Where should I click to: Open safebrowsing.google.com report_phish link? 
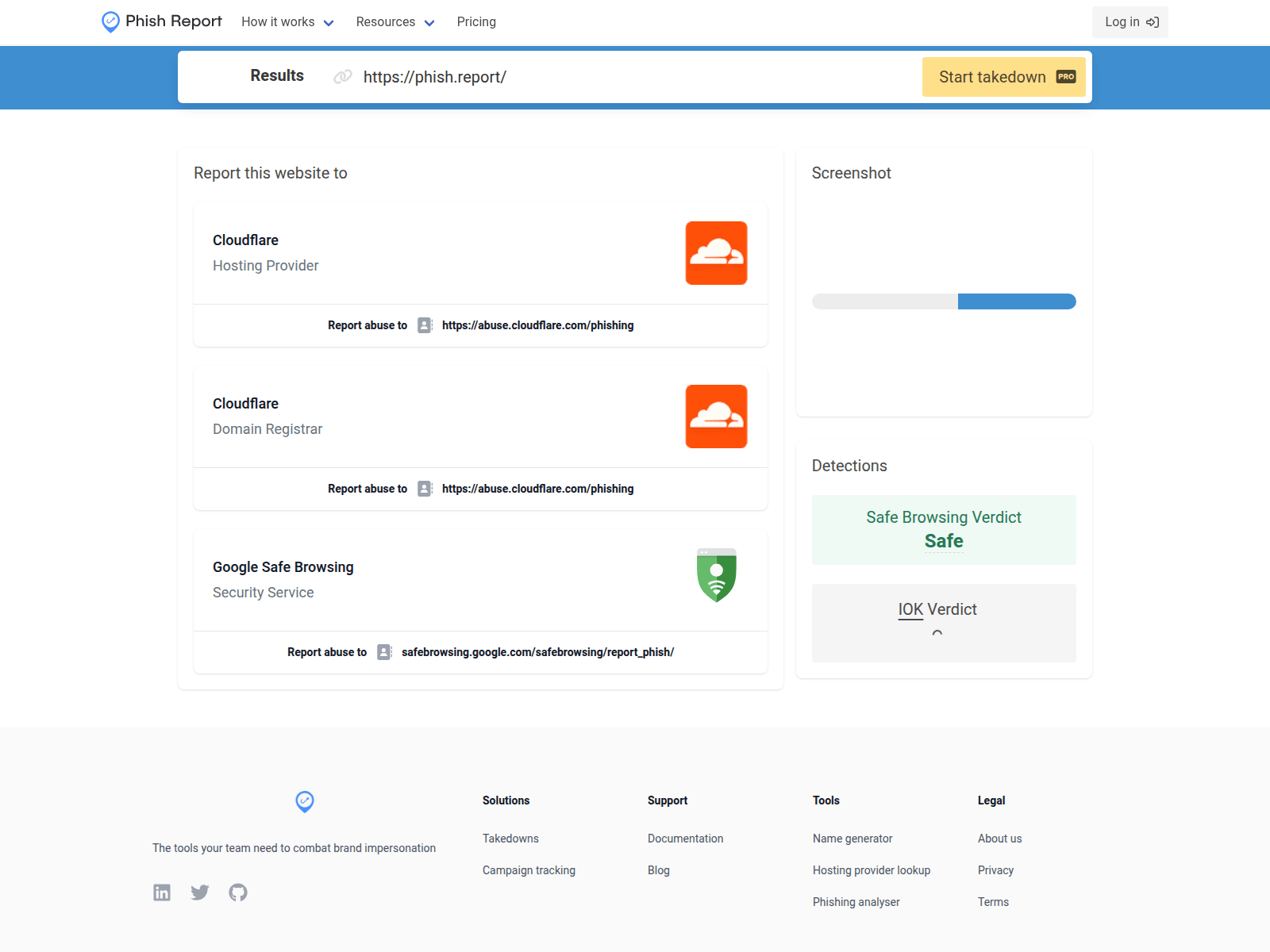tap(538, 652)
